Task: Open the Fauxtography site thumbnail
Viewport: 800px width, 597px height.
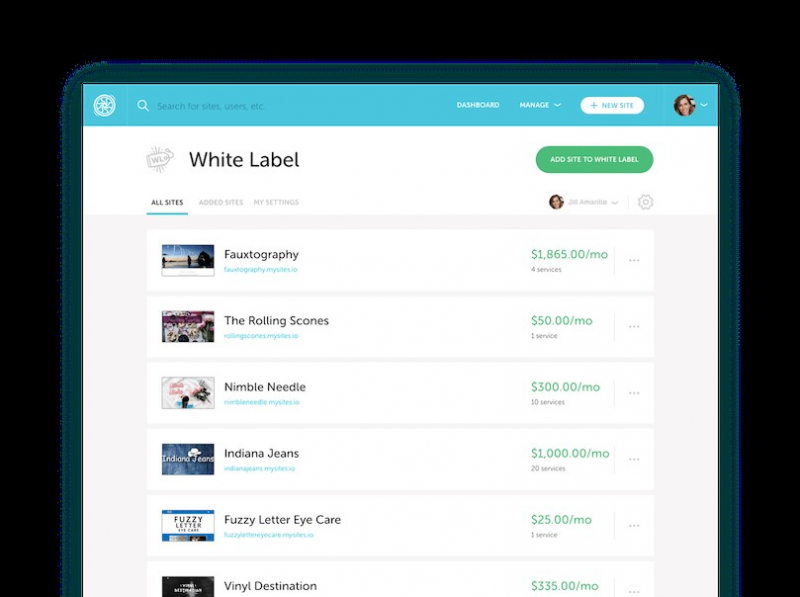Action: point(188,260)
